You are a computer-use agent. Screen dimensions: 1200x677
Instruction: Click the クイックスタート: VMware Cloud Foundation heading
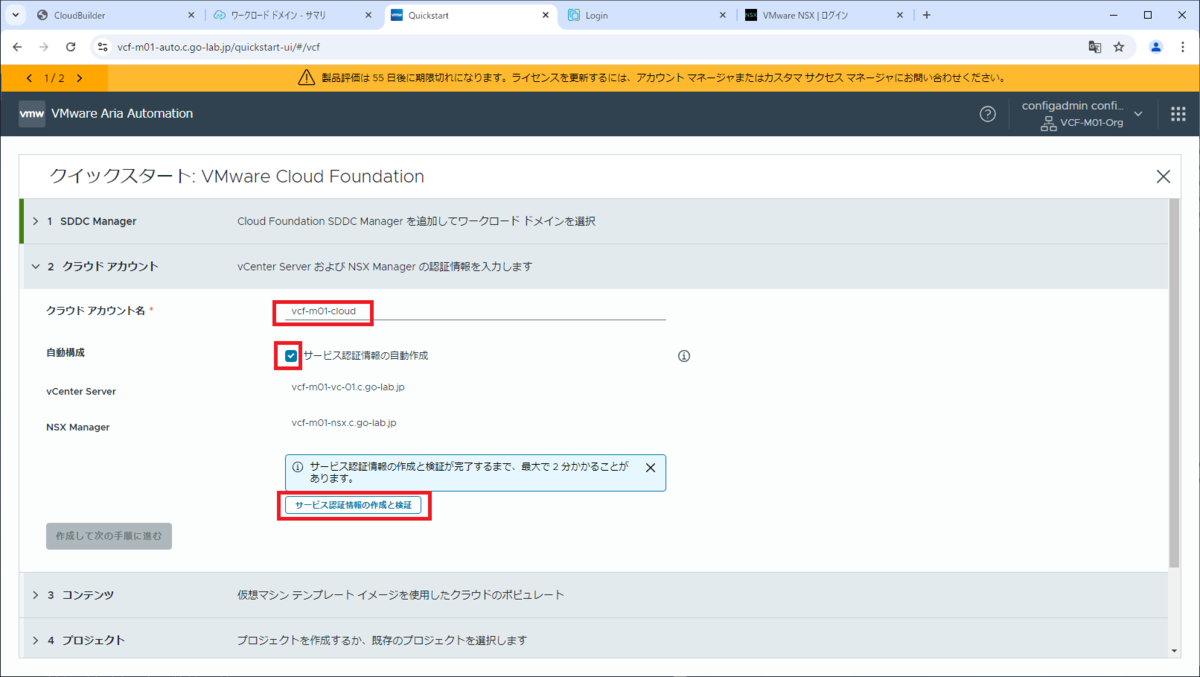click(x=237, y=176)
